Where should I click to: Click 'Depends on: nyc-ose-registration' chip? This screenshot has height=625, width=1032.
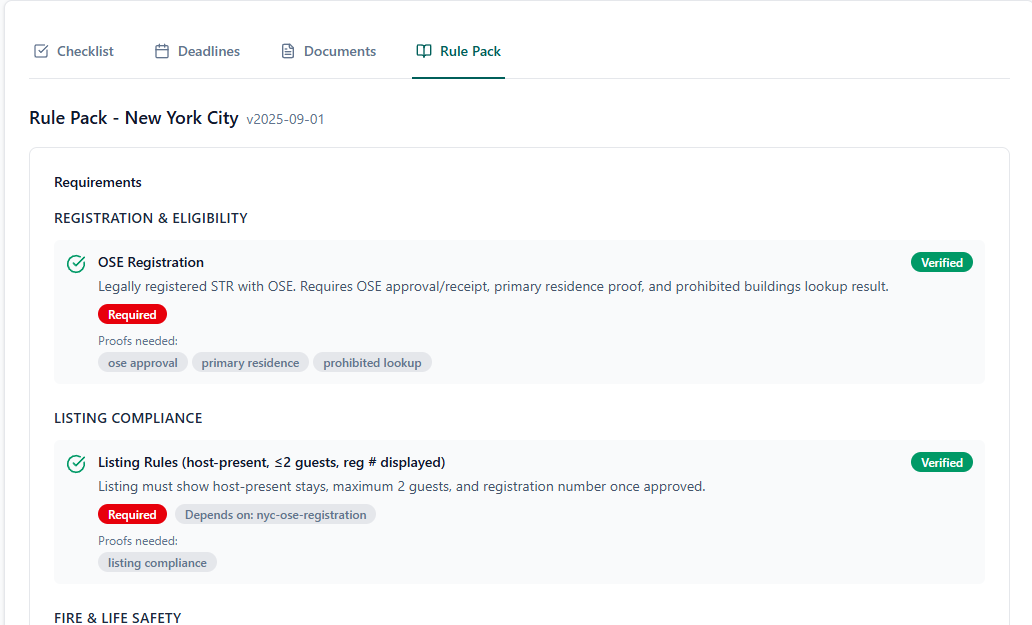(275, 515)
